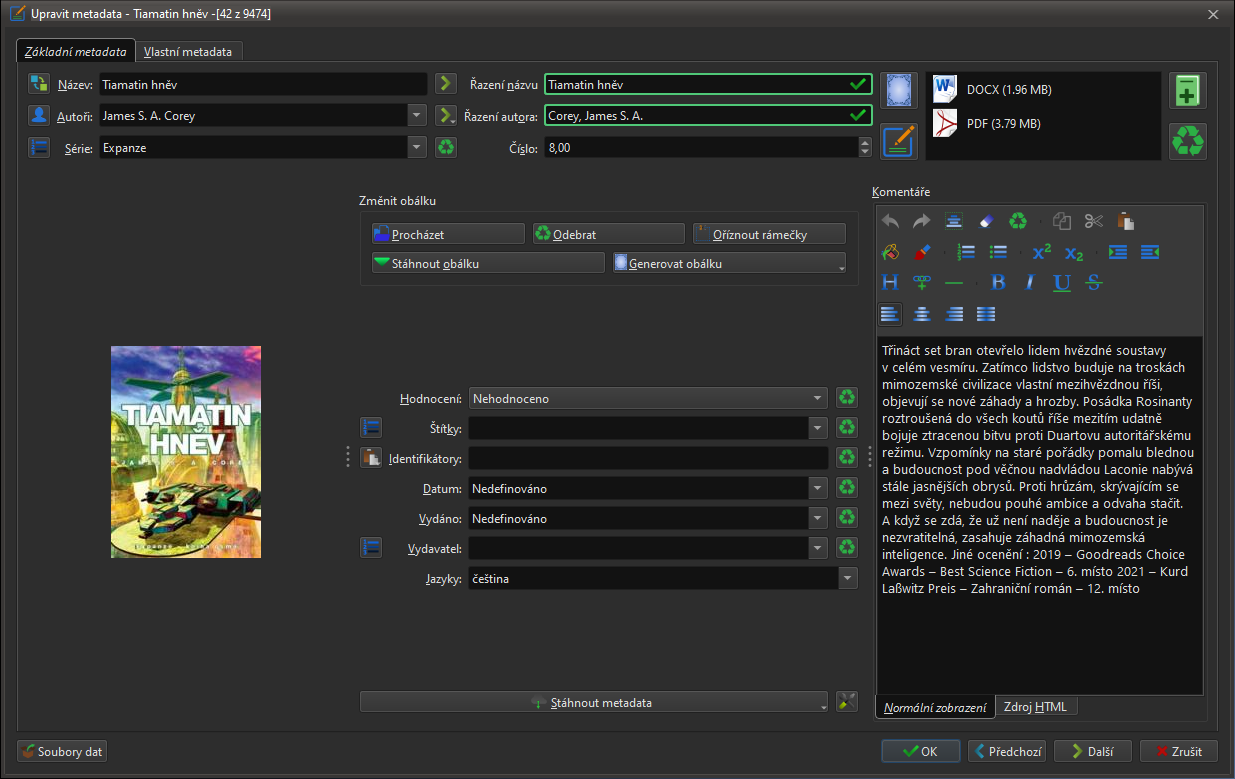Open the Vydáno calendar dropdown
Screen dimensions: 1235x779
point(819,518)
